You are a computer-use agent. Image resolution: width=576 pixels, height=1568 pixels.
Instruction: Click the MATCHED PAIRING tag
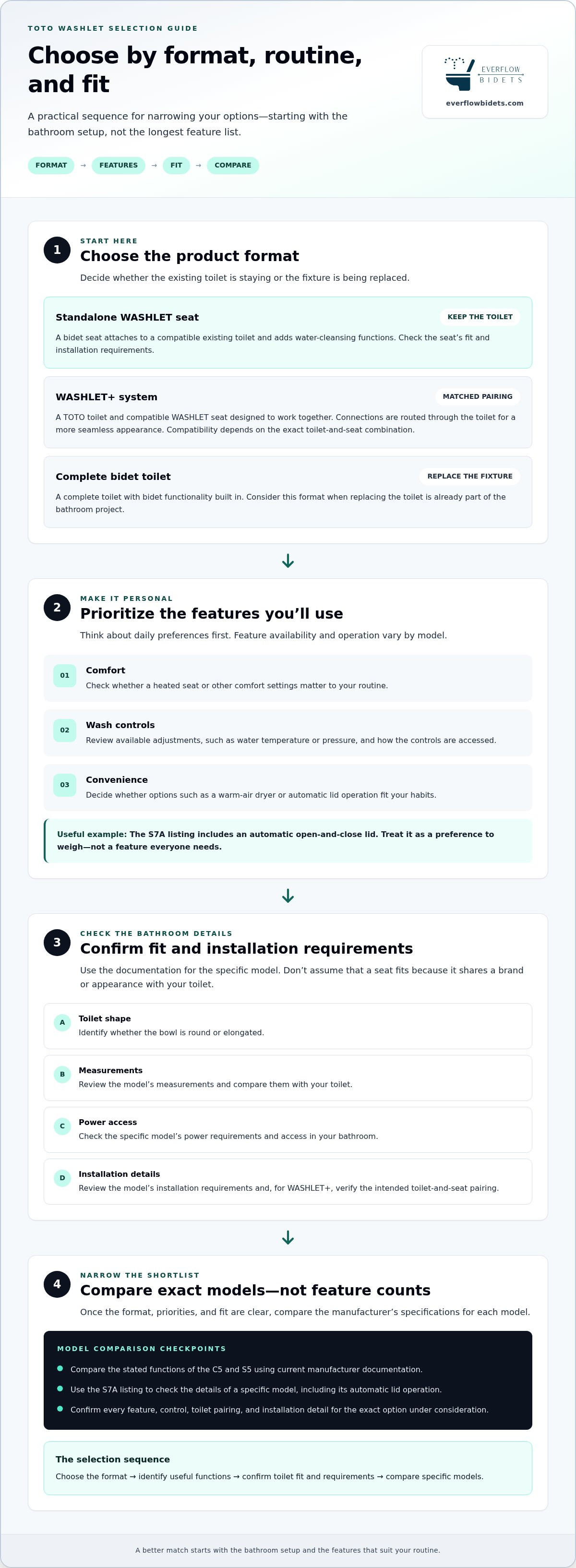click(478, 397)
